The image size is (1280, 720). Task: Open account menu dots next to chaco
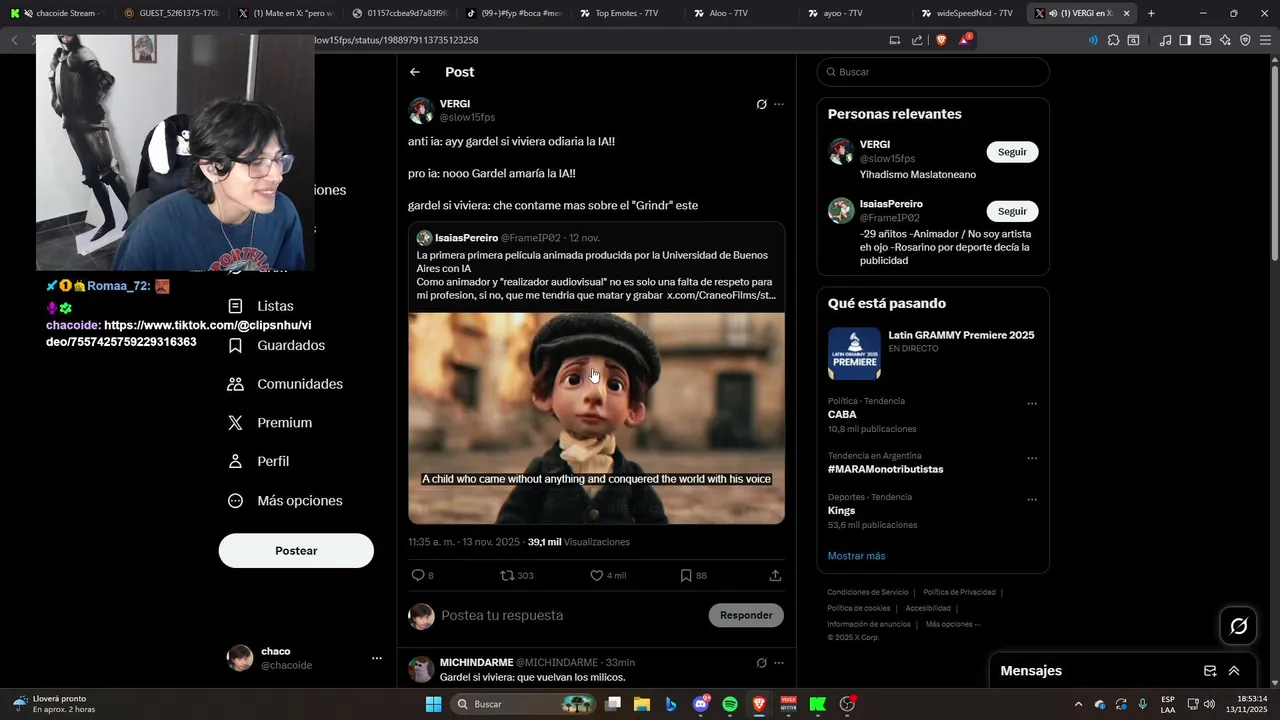(x=377, y=658)
